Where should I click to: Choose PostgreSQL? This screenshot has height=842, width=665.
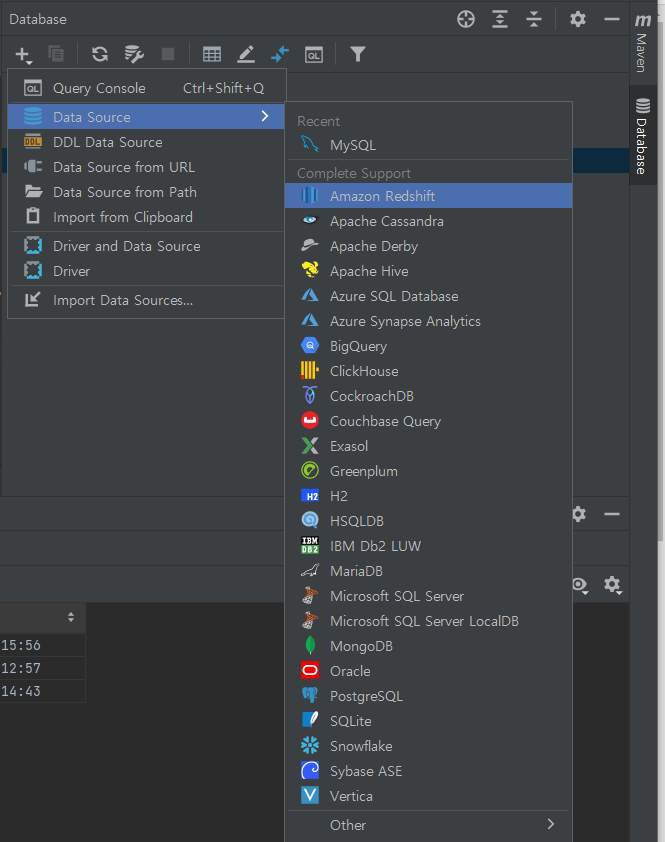pyautogui.click(x=428, y=696)
